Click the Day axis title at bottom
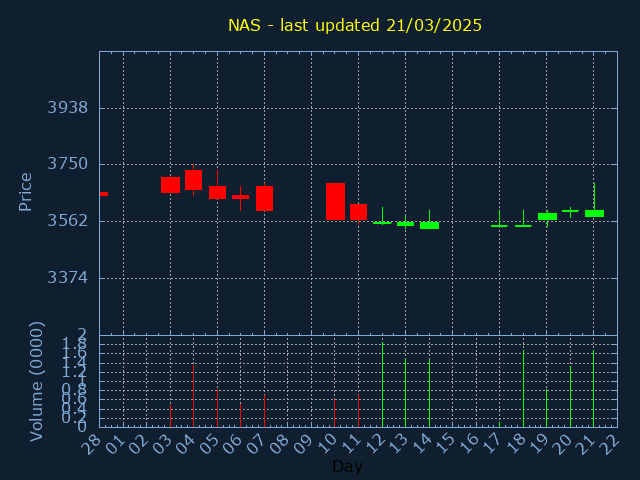 click(347, 466)
